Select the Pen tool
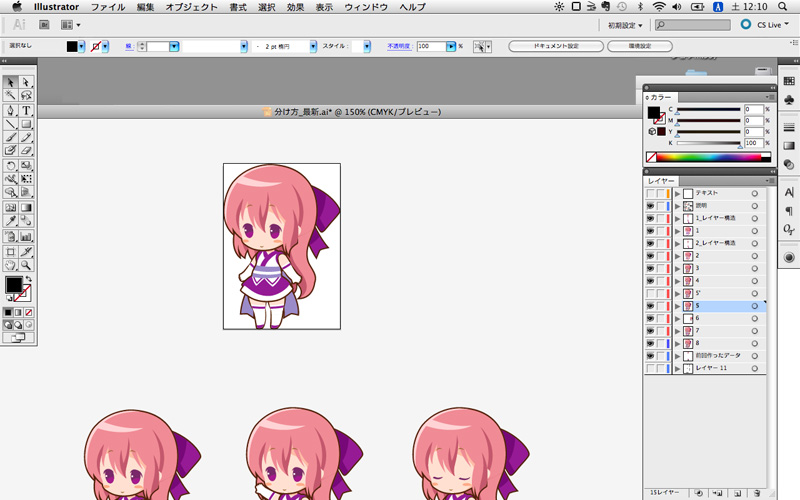The height and width of the screenshot is (500, 800). click(x=10, y=110)
